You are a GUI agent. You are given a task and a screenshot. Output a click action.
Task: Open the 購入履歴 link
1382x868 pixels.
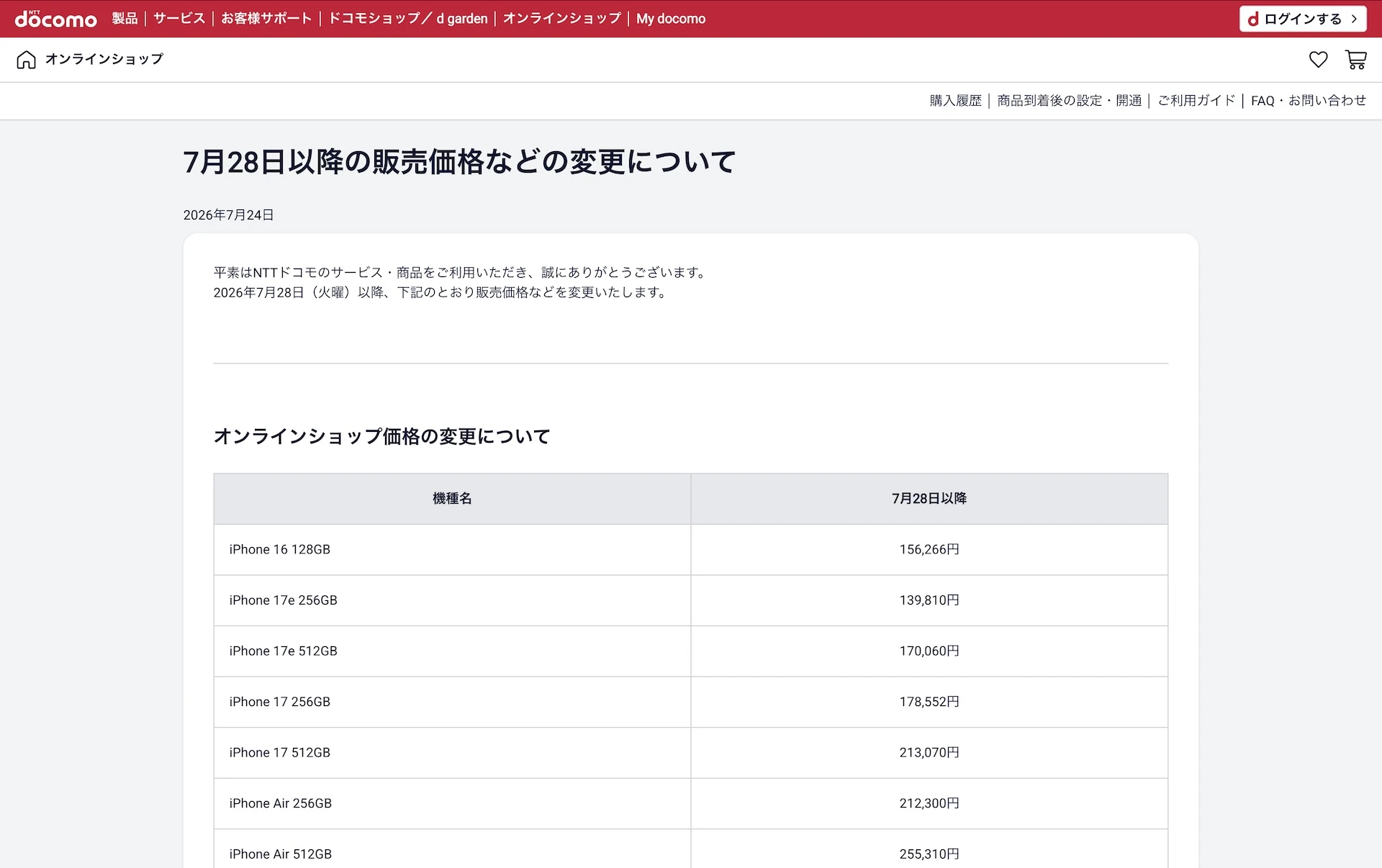[956, 101]
